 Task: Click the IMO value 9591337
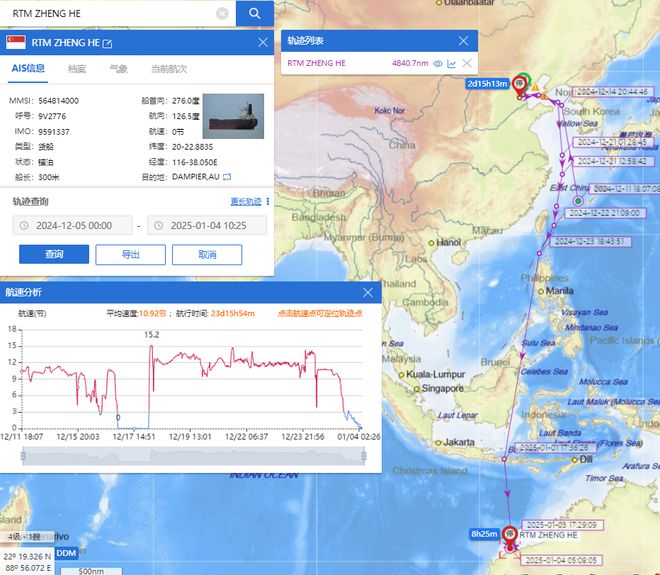[54, 132]
